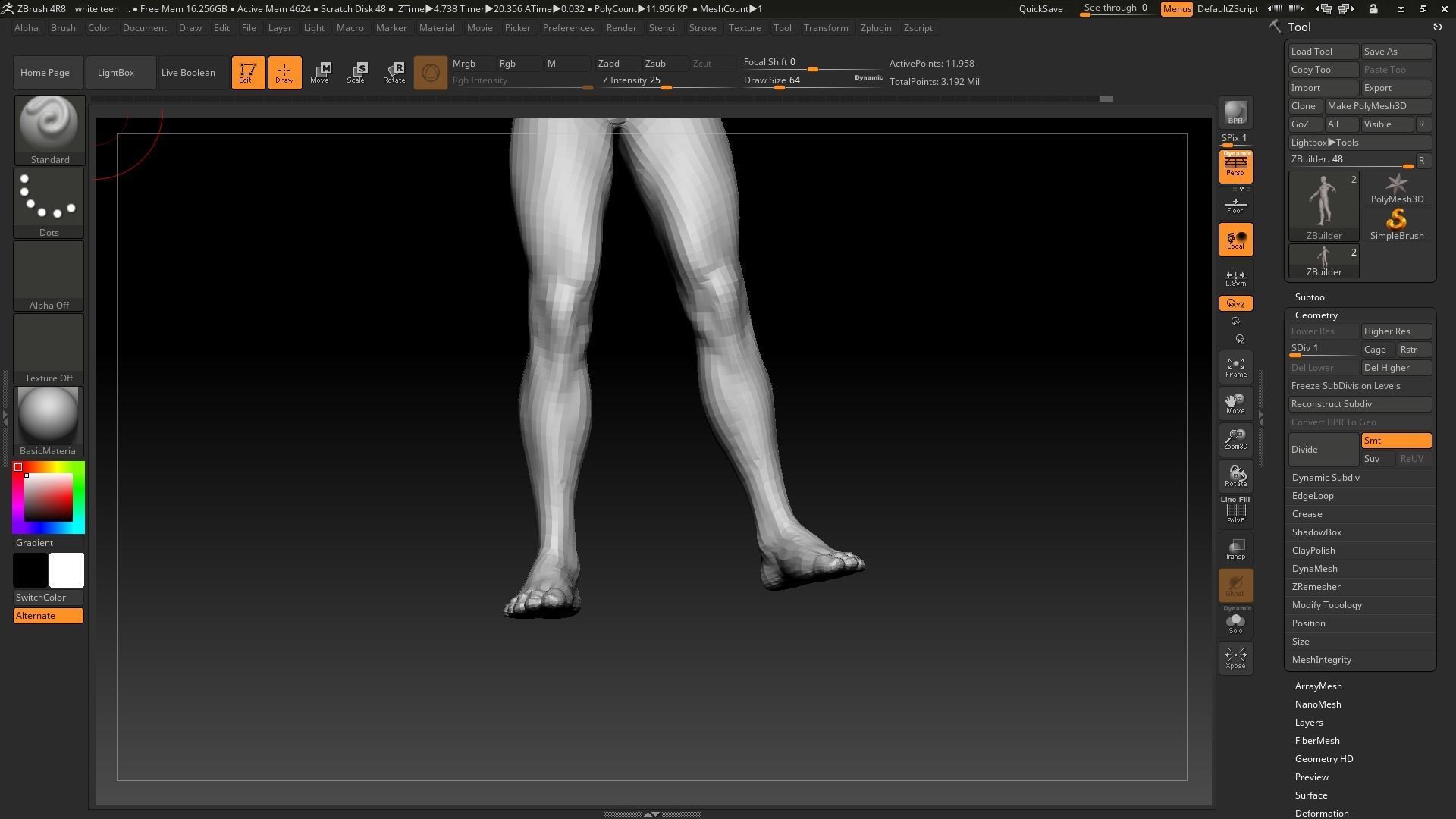Open the Standard brush thumbnail
The image size is (1456, 819).
[x=49, y=130]
